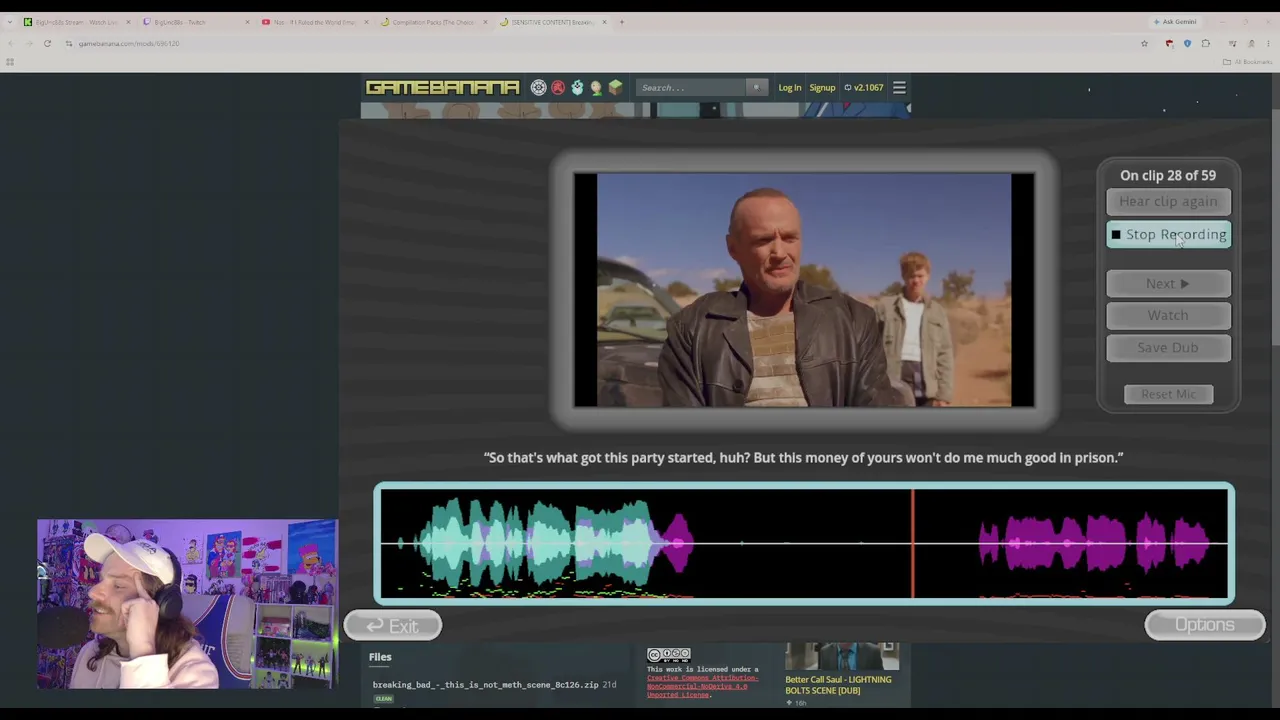
Task: Open the apps grid icon in bookmarks bar
Action: coord(10,62)
